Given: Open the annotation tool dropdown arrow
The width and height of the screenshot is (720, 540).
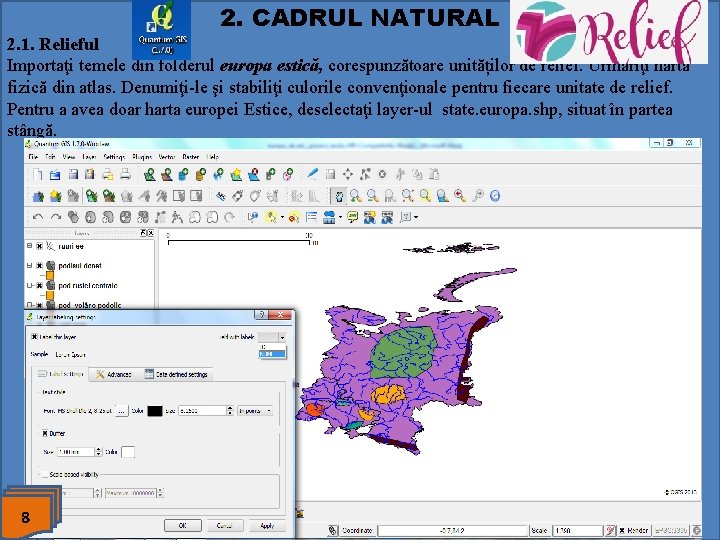Looking at the screenshot, I should pos(416,217).
